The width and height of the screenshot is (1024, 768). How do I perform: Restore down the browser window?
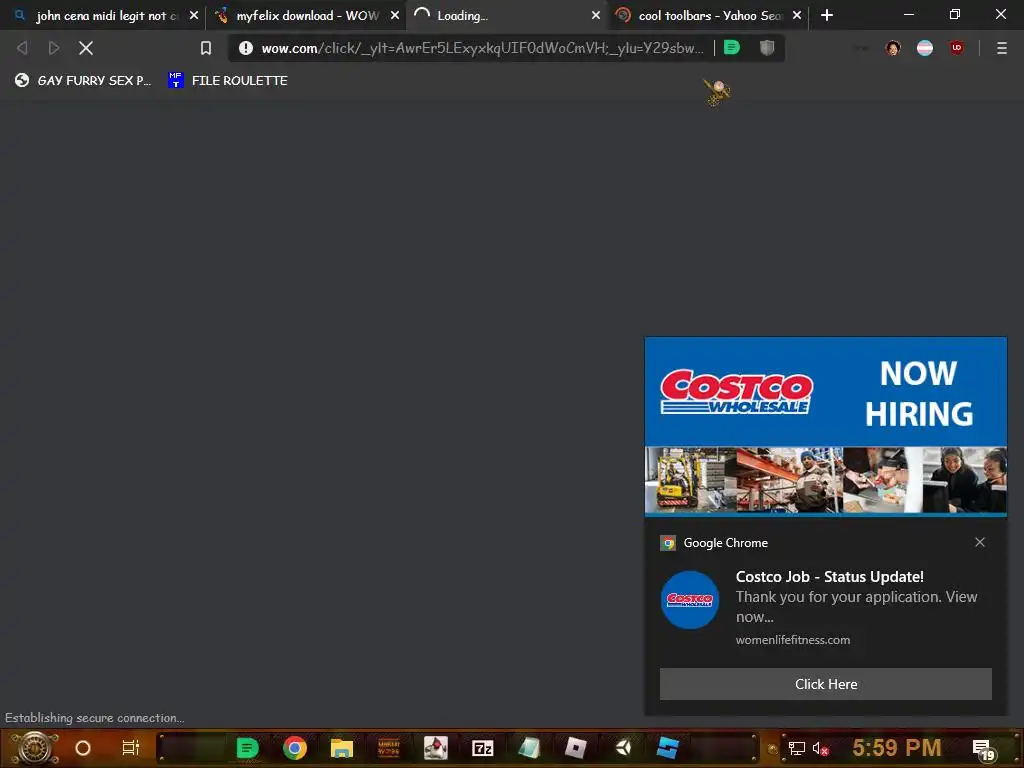click(955, 14)
